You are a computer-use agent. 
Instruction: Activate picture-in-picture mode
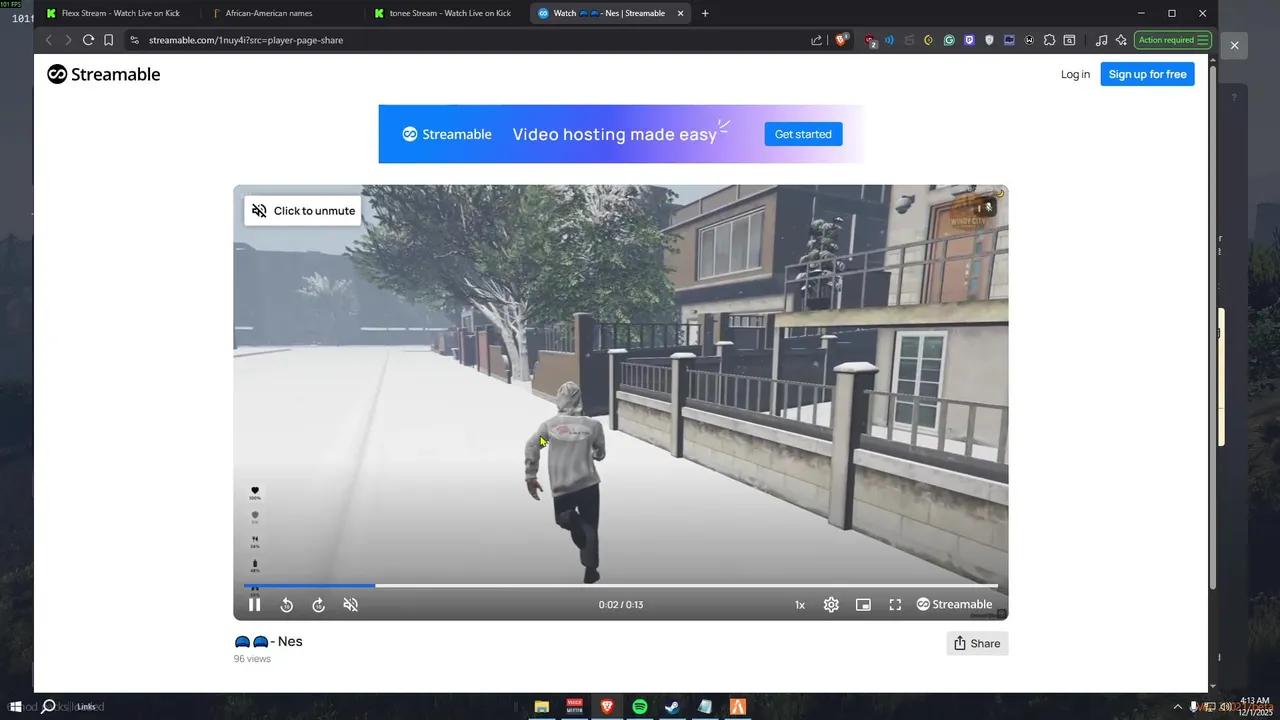(x=863, y=604)
